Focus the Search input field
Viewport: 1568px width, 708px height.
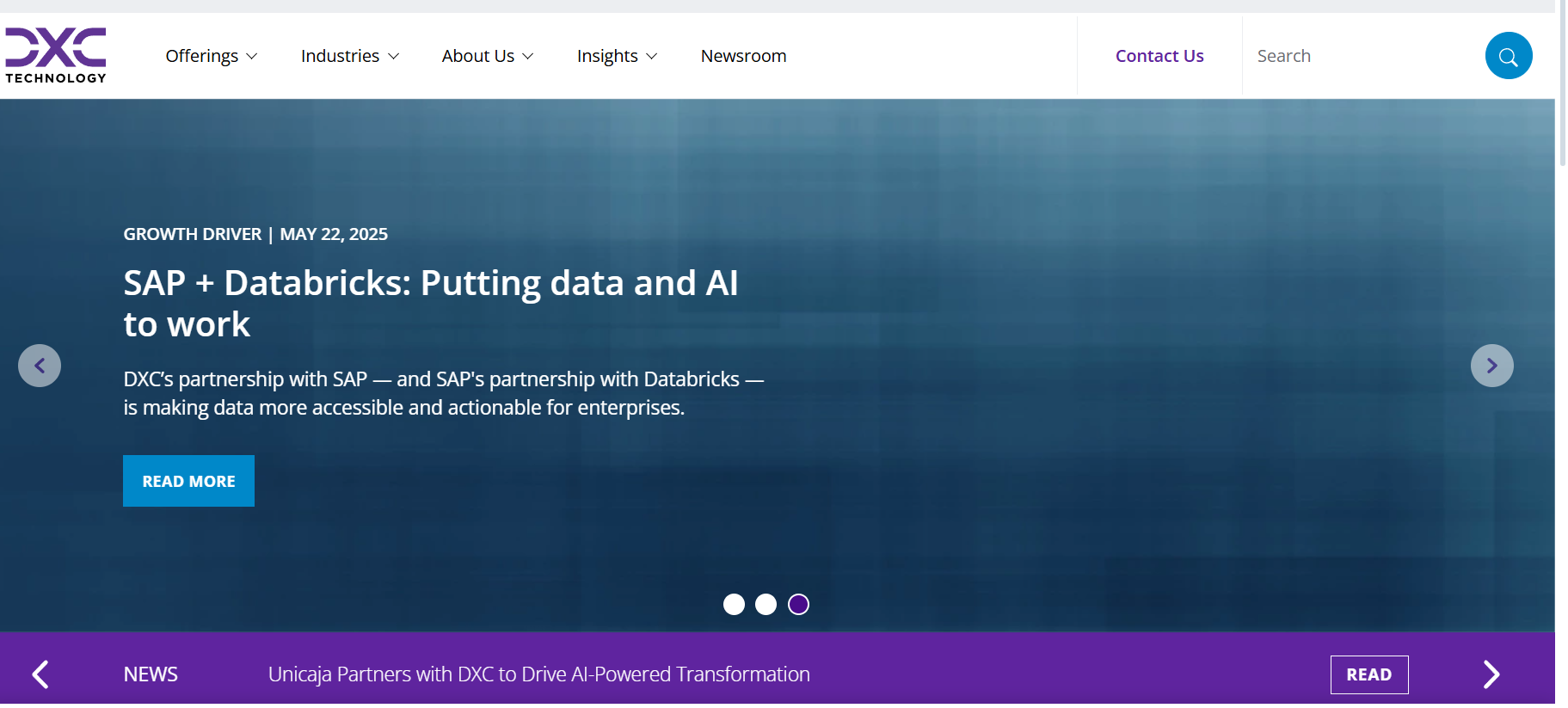1363,56
